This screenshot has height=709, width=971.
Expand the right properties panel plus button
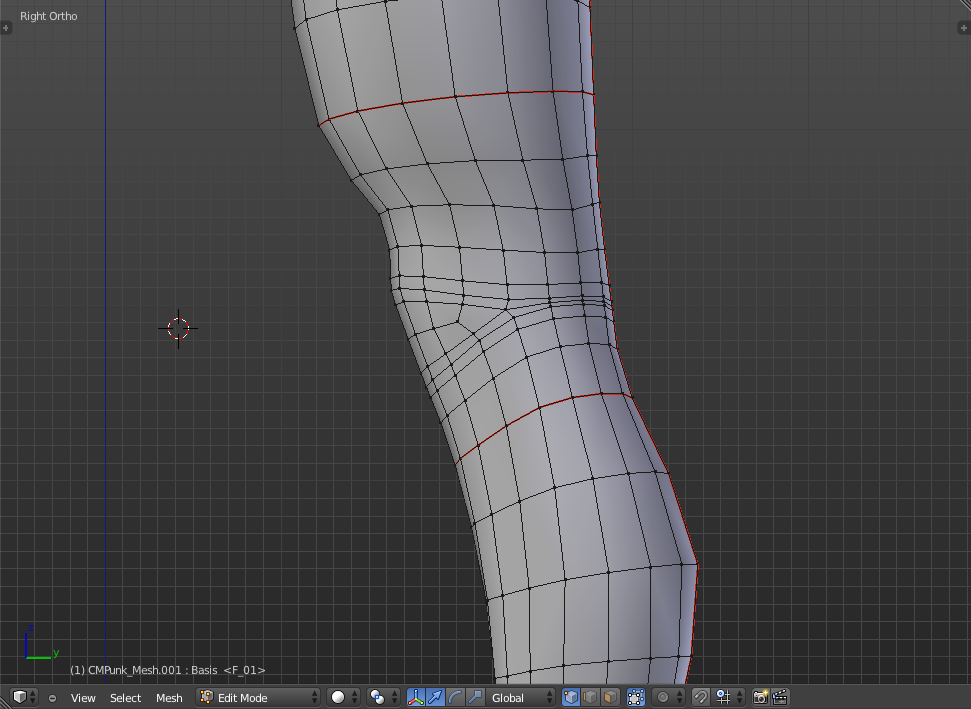(x=964, y=27)
